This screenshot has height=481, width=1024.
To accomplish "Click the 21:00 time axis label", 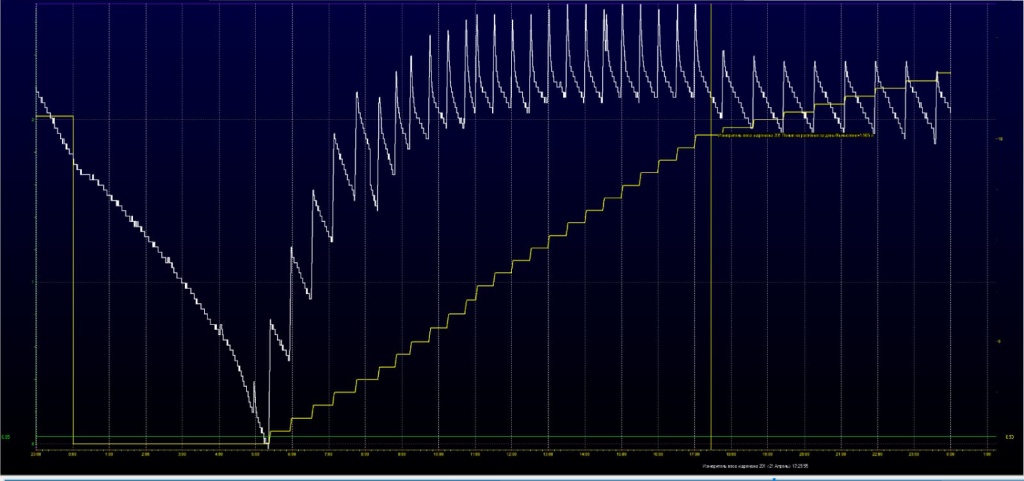I will click(x=840, y=454).
